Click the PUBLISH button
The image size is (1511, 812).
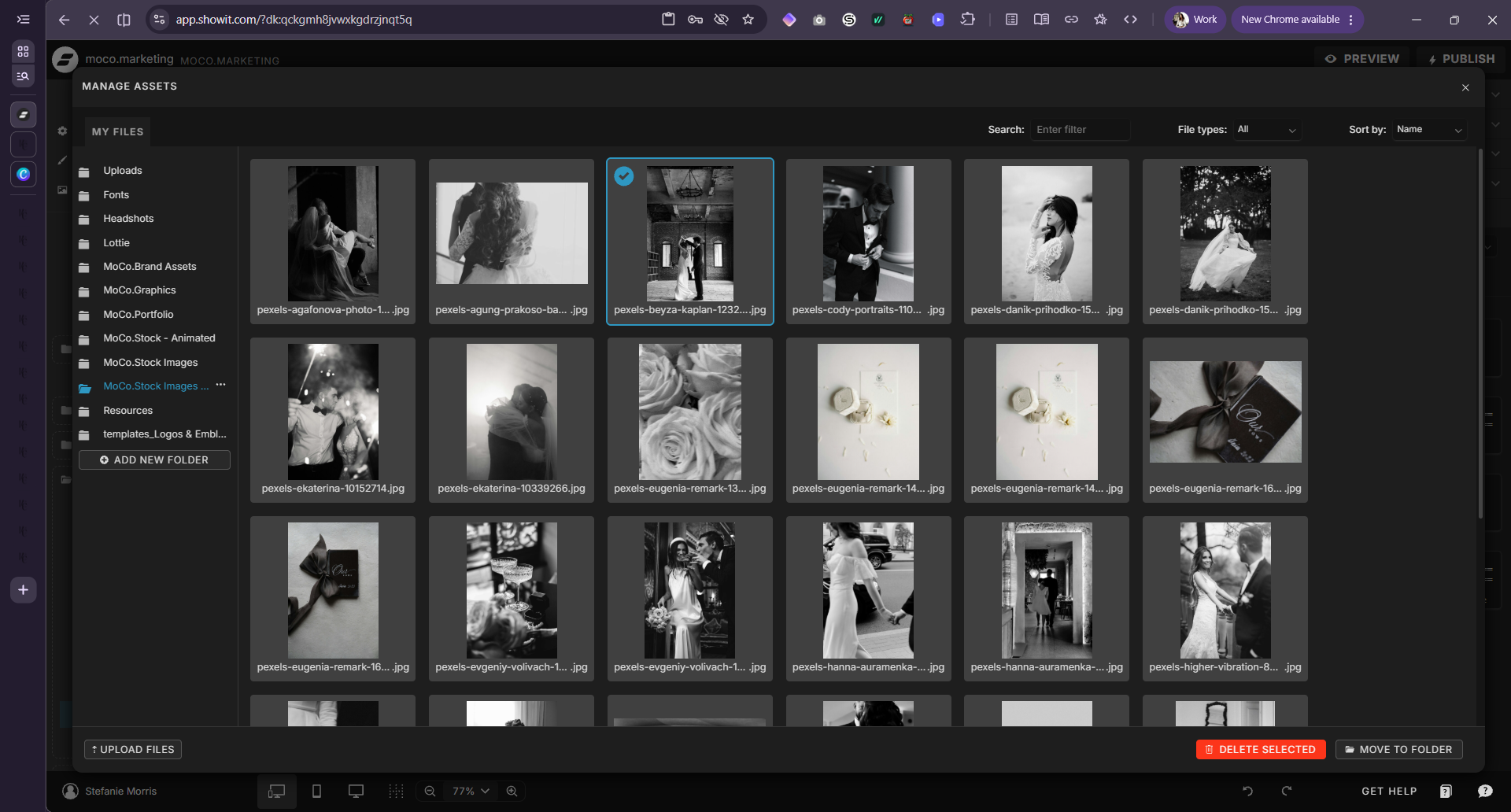pos(1461,59)
